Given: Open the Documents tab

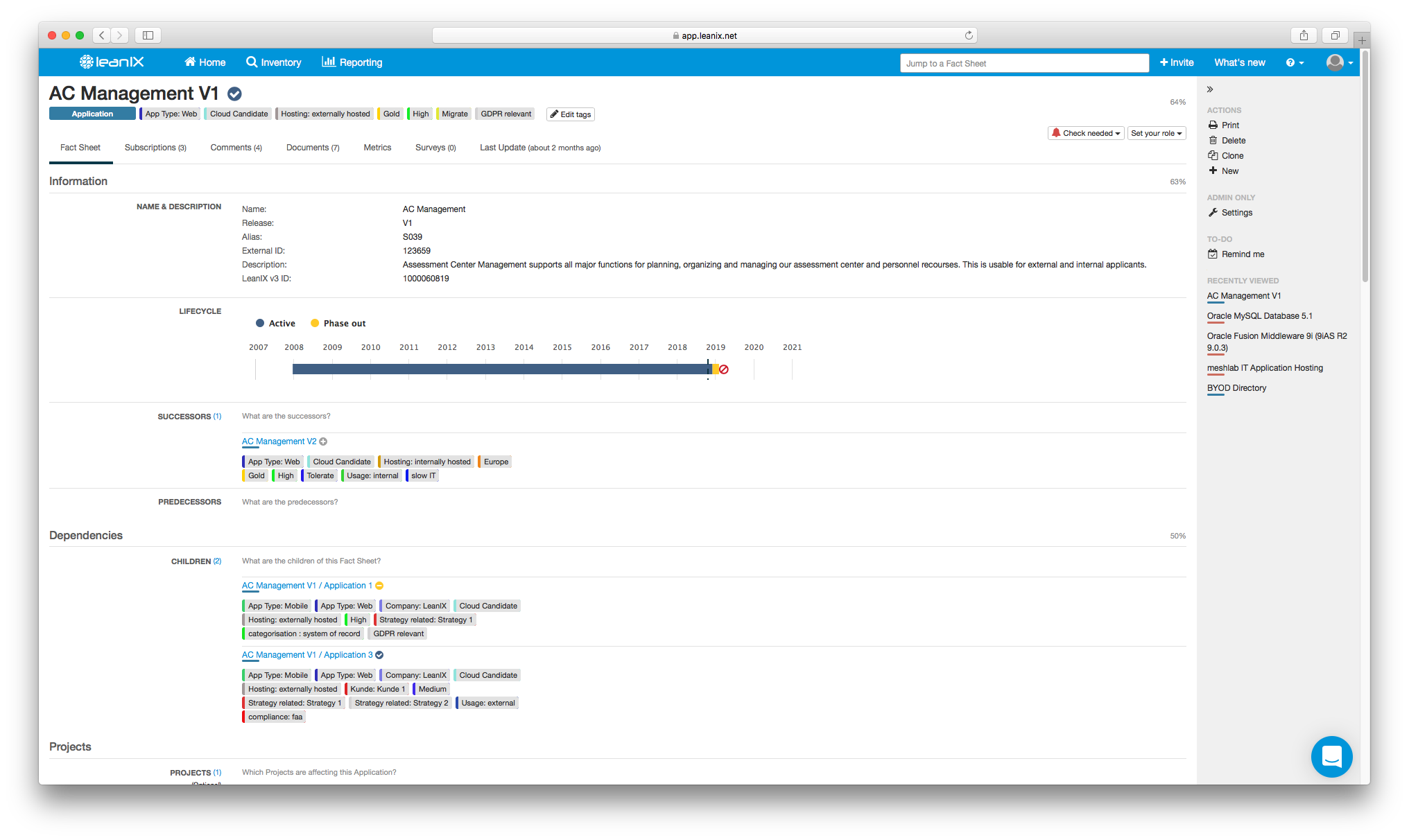Looking at the screenshot, I should pyautogui.click(x=313, y=148).
